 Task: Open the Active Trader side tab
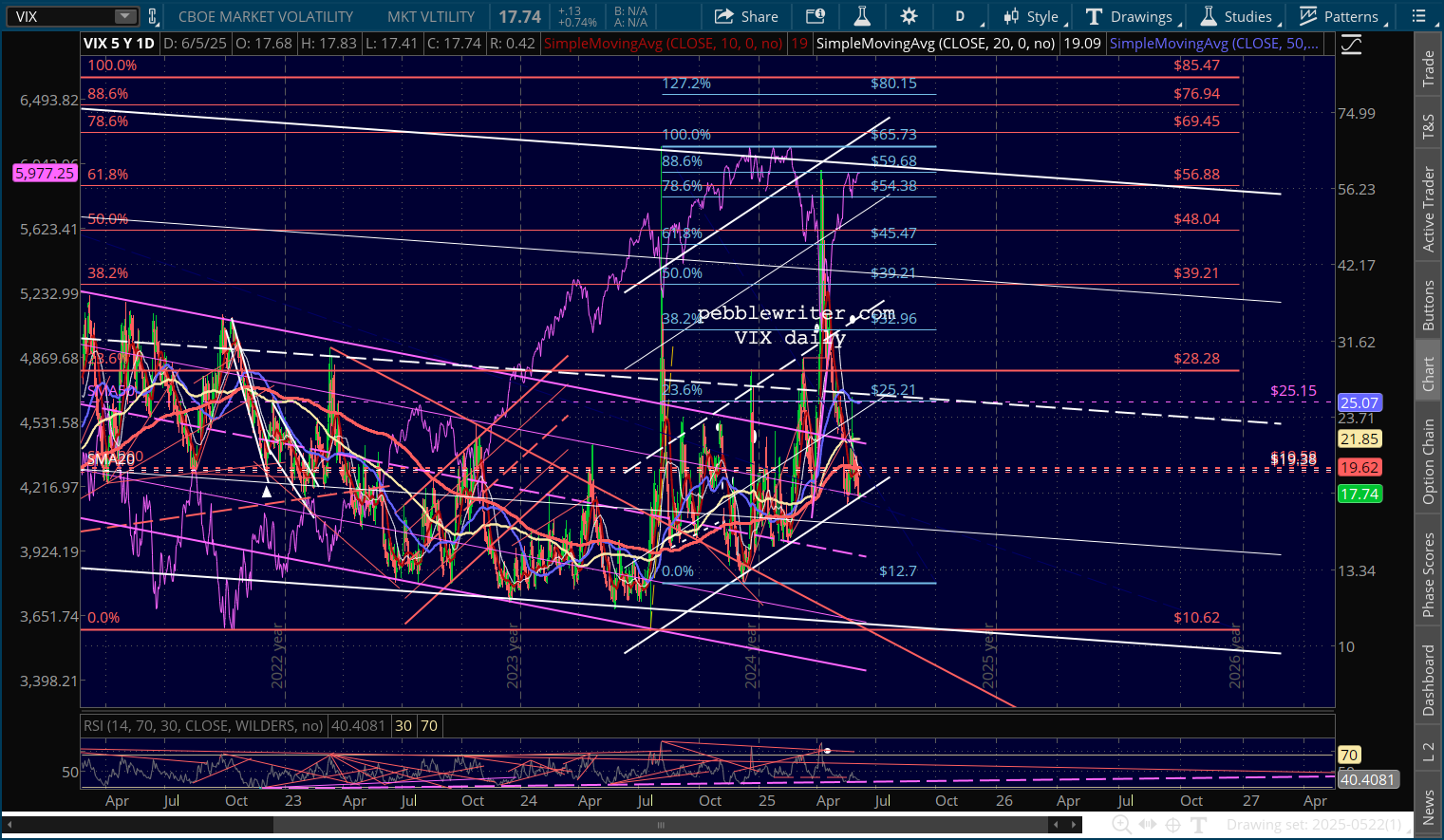point(1428,210)
